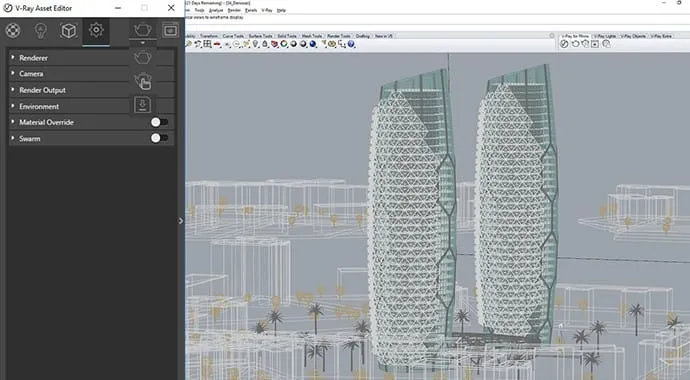Switch to the Solid Tools toolbar tab
This screenshot has width=690, height=380.
click(x=287, y=36)
